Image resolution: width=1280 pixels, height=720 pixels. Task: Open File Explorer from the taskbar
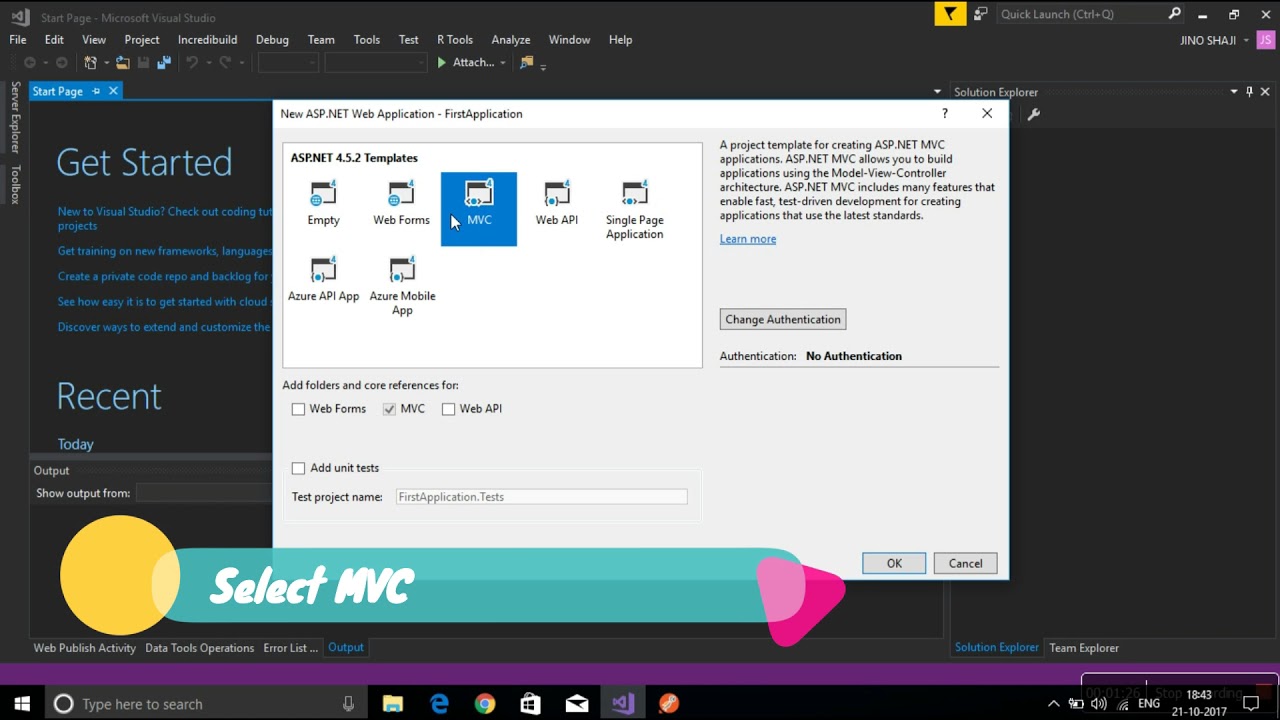coord(393,704)
